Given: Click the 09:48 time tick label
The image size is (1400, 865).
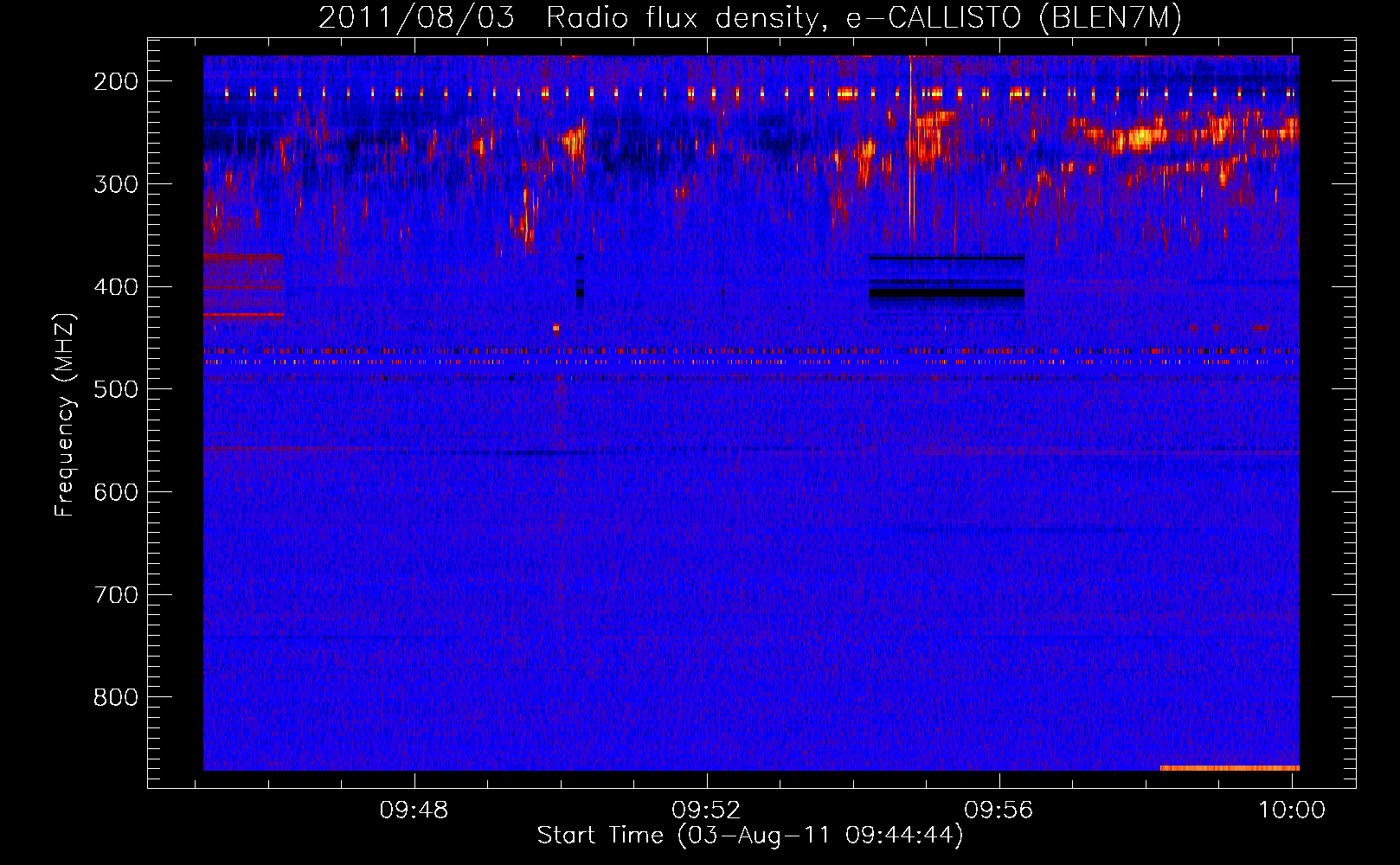Looking at the screenshot, I should coord(414,810).
